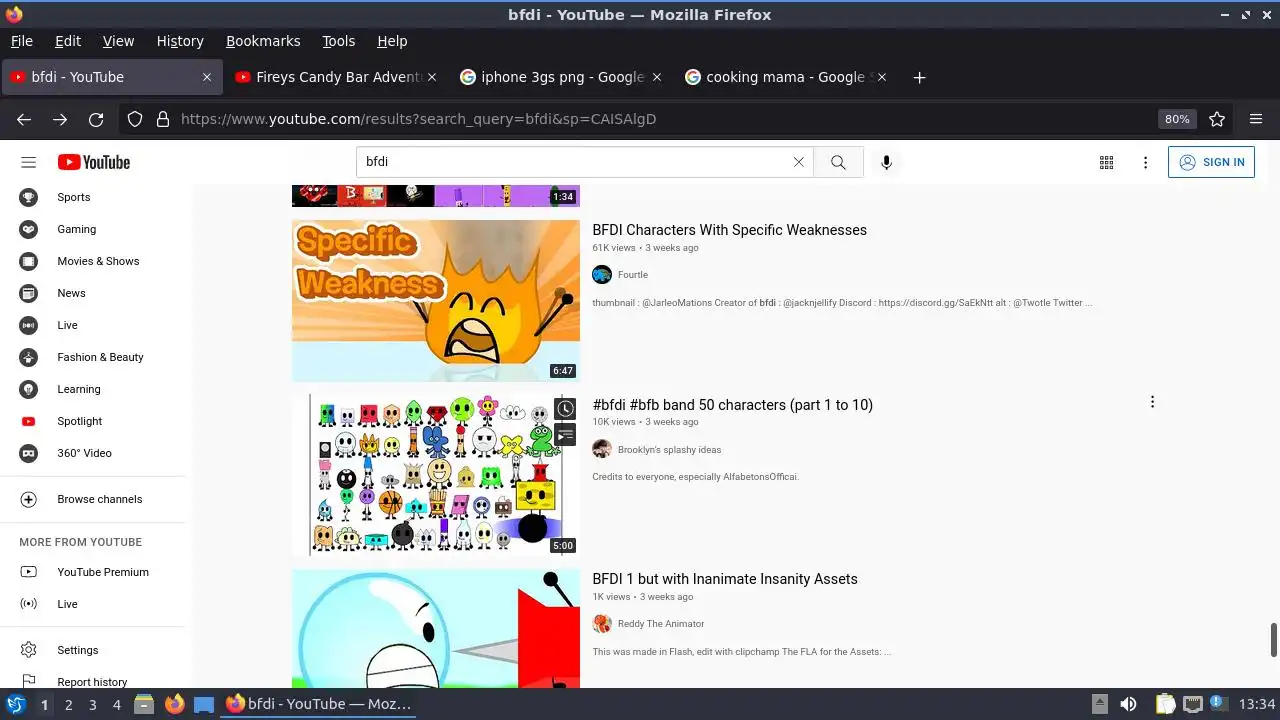Open the History menu

pyautogui.click(x=180, y=41)
